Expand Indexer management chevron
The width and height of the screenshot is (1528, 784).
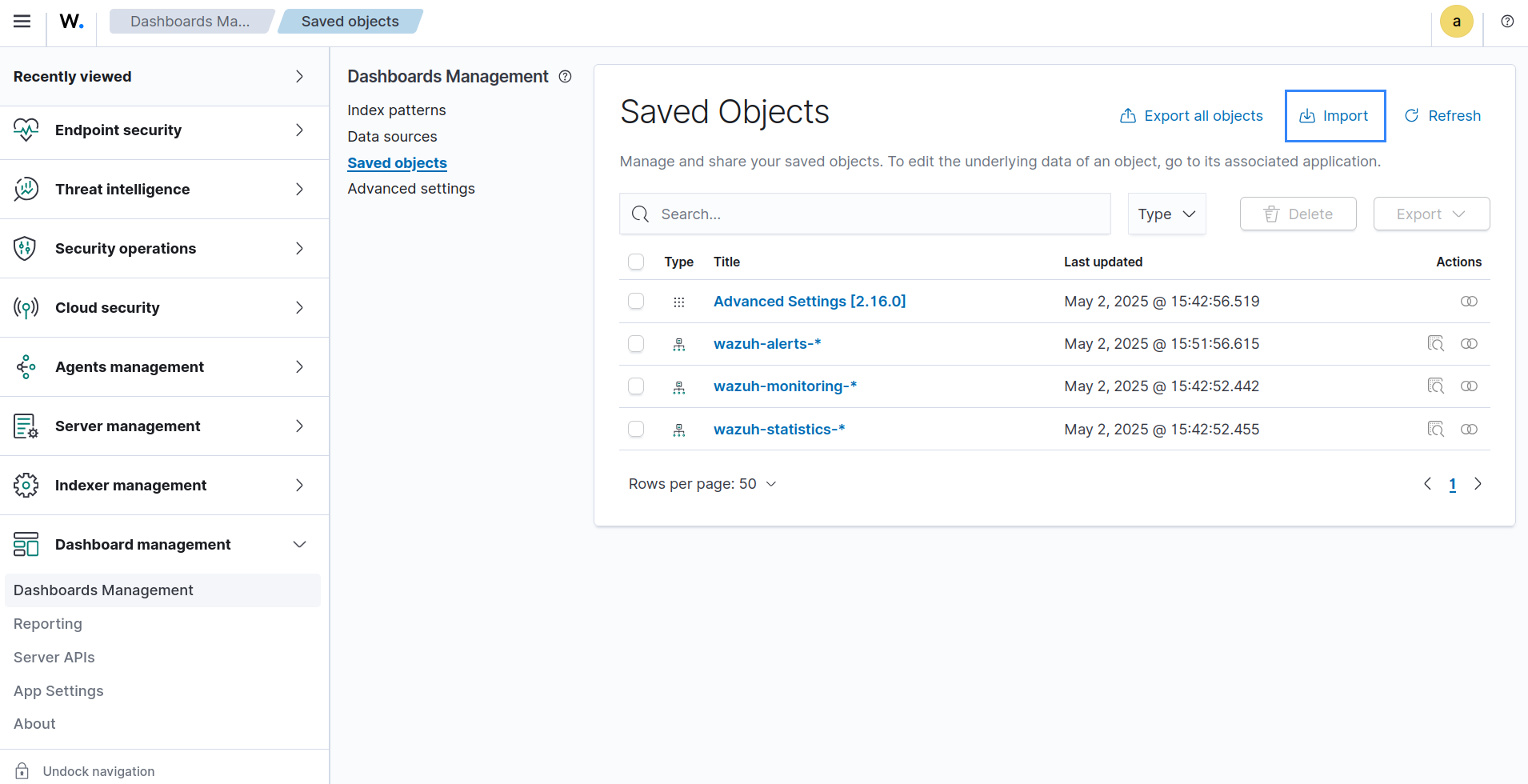click(299, 485)
